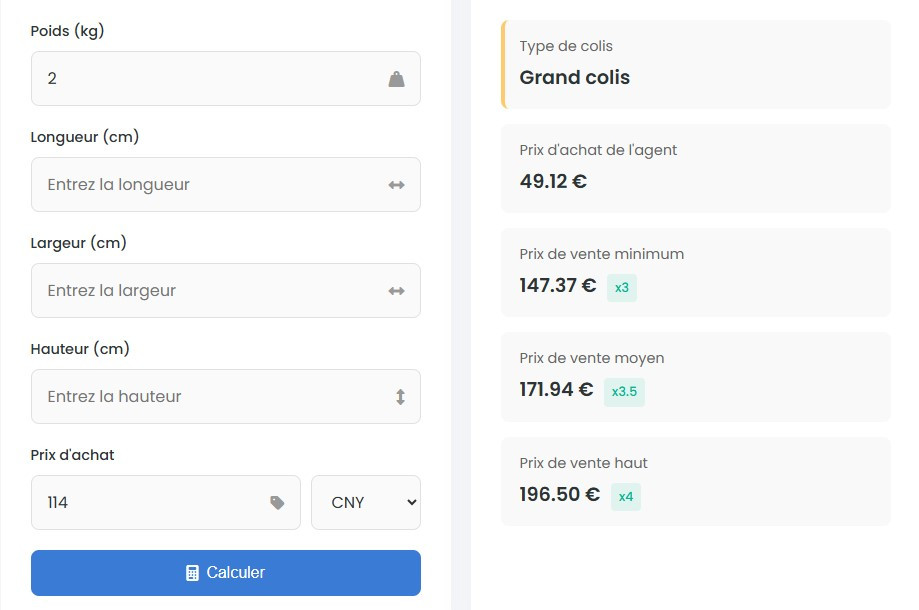Click the price tag icon in Prix d'achat
This screenshot has width=919, height=610.
(277, 503)
